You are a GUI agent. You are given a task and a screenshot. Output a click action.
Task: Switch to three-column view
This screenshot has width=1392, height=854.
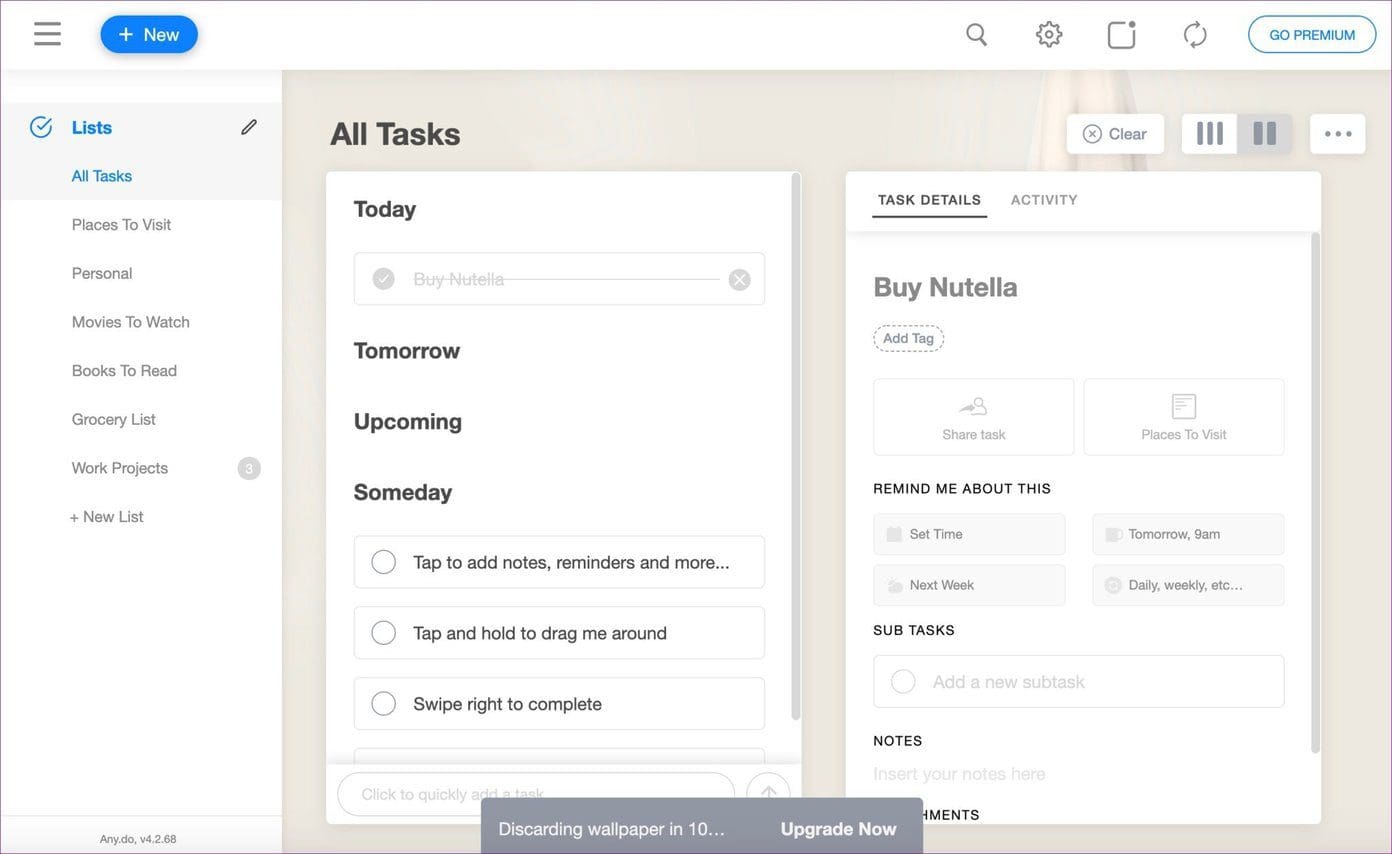[x=1210, y=133]
